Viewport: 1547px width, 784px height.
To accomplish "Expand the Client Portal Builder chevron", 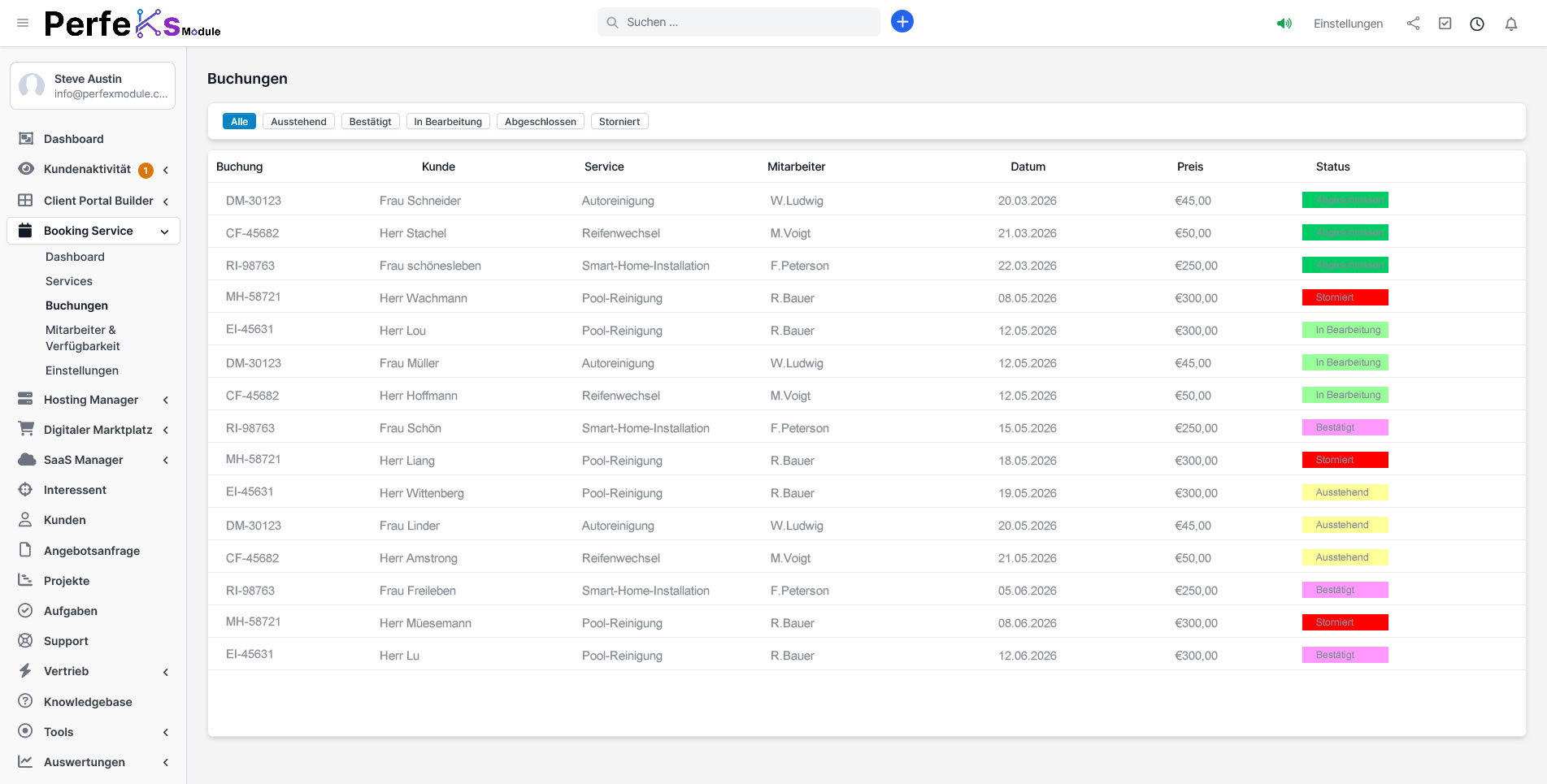I will pyautogui.click(x=166, y=201).
